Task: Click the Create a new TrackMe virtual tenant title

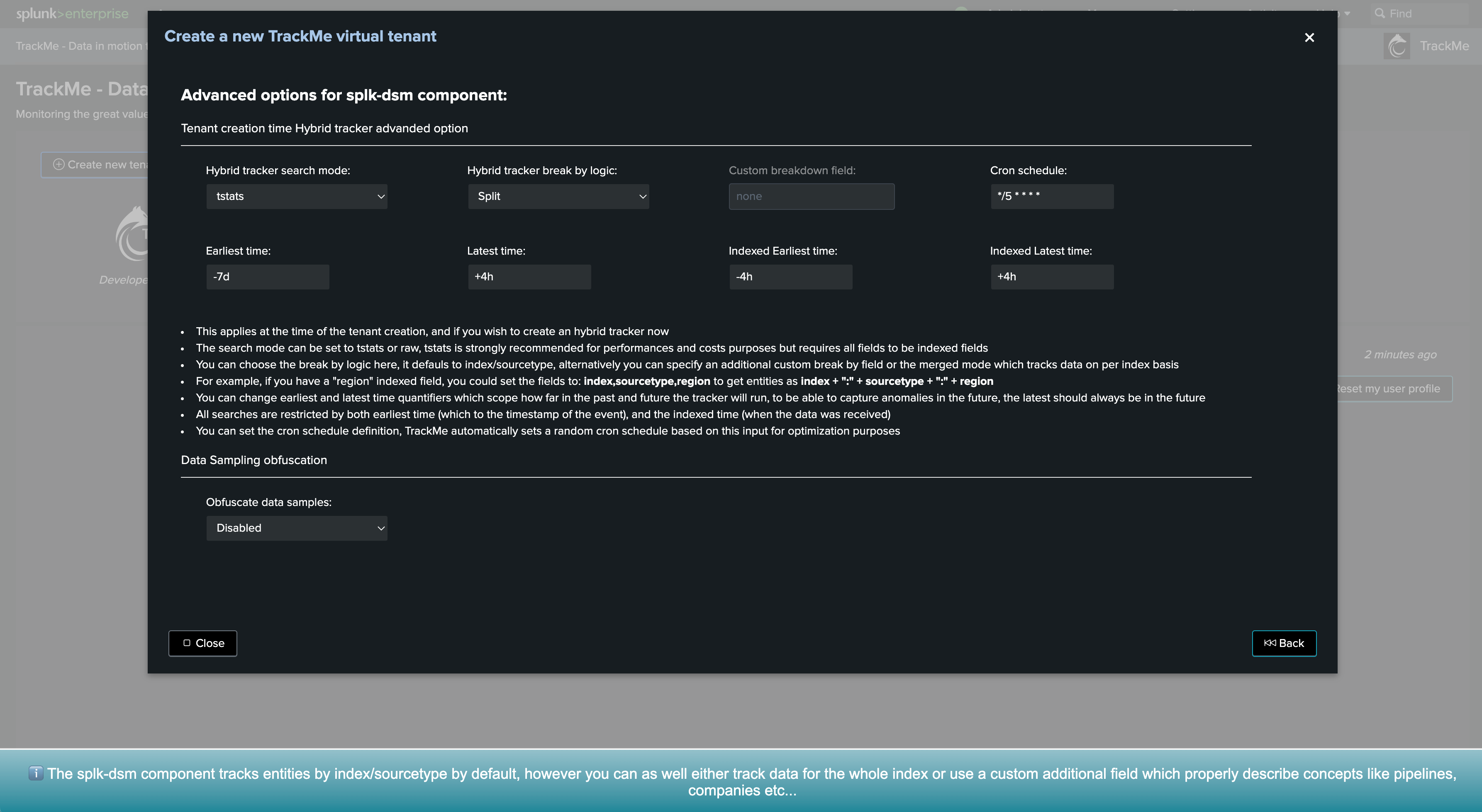Action: (300, 36)
